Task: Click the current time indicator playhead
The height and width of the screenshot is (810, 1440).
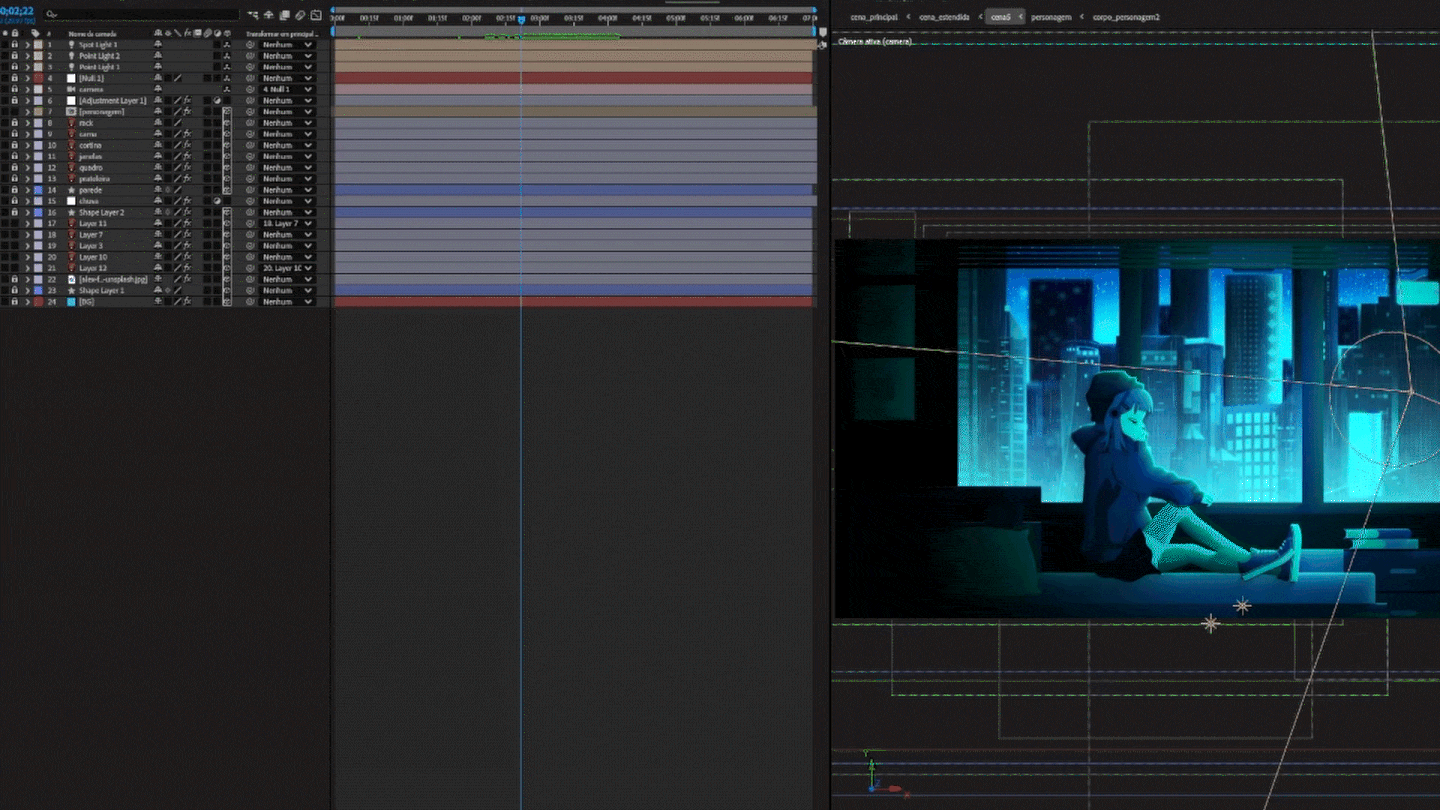Action: 521,20
